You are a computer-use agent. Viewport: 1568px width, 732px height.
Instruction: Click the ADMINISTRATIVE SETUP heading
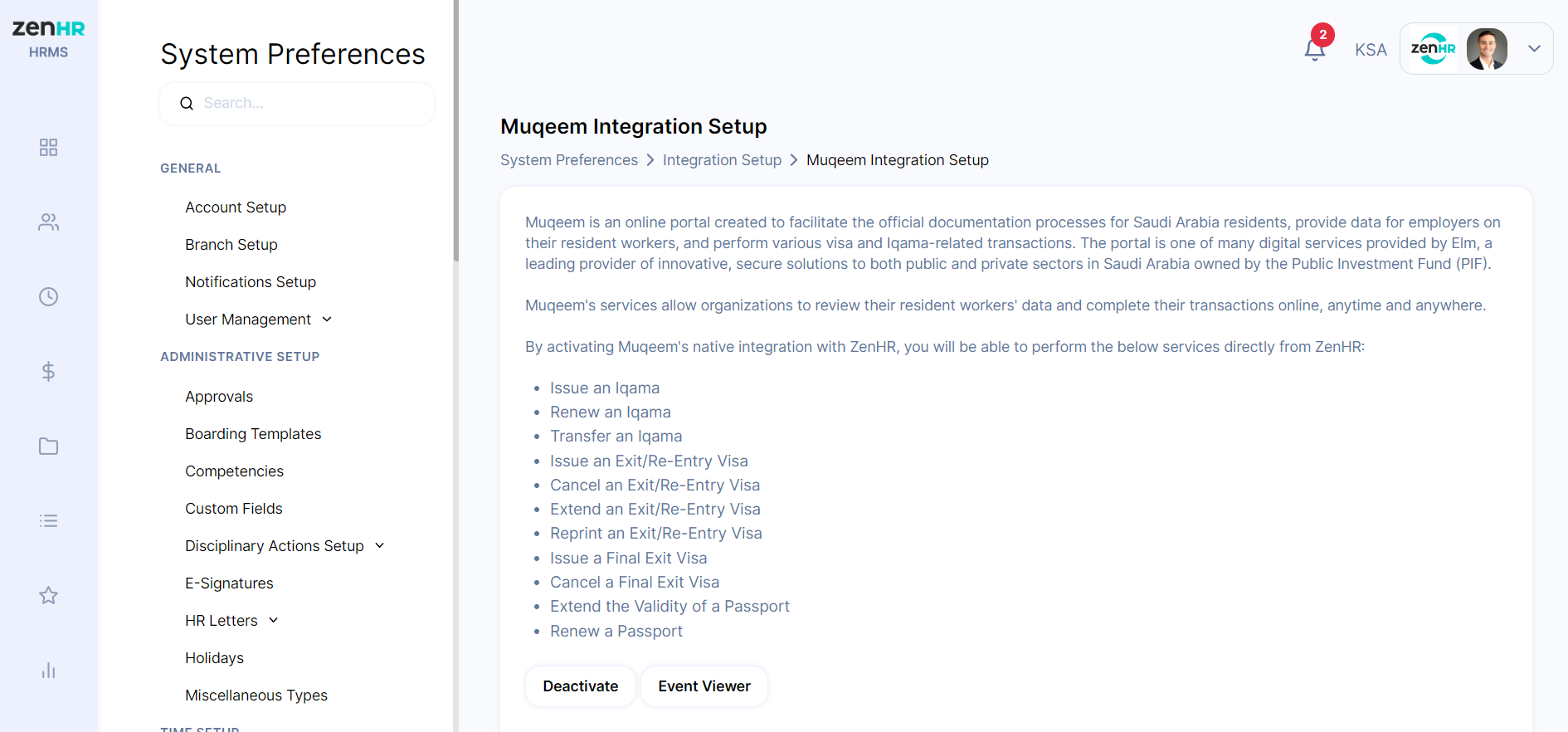240,357
